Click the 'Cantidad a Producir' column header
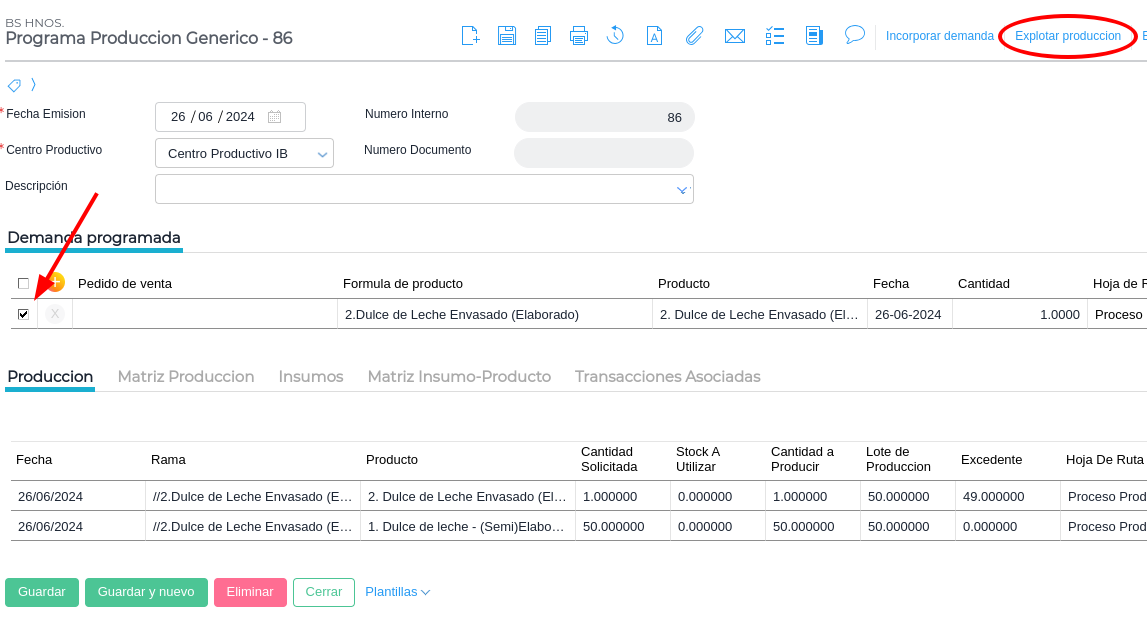The height and width of the screenshot is (619, 1147). click(x=802, y=459)
